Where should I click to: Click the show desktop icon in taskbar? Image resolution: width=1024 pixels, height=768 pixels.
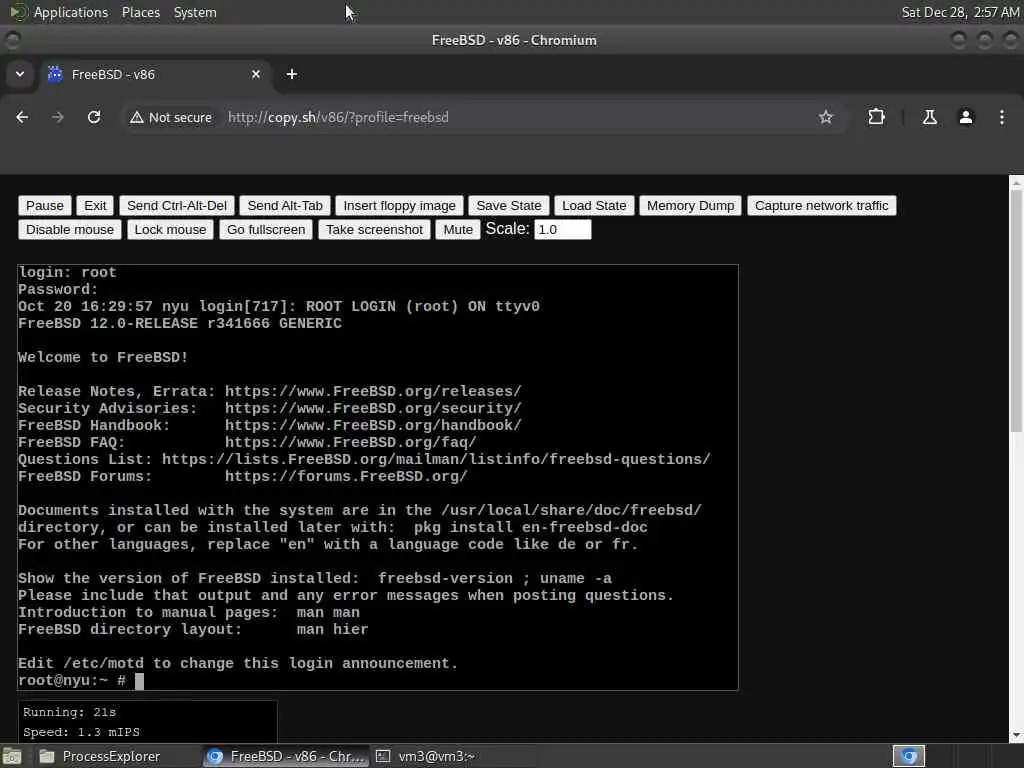12,756
